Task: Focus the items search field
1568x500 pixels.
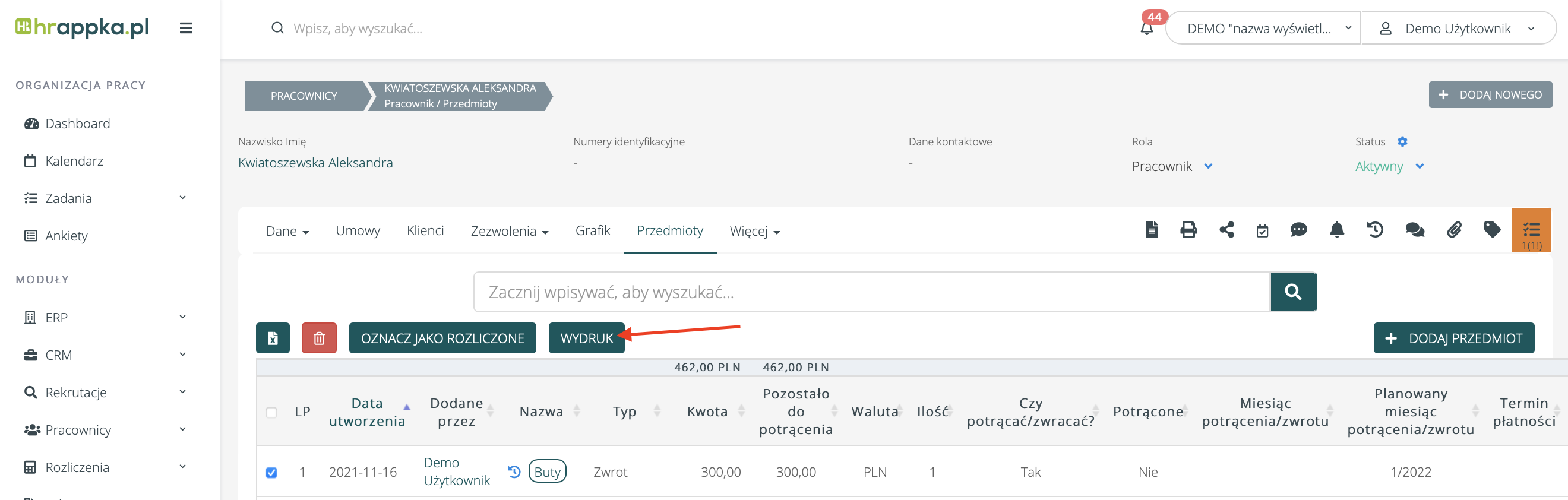Action: (871, 293)
